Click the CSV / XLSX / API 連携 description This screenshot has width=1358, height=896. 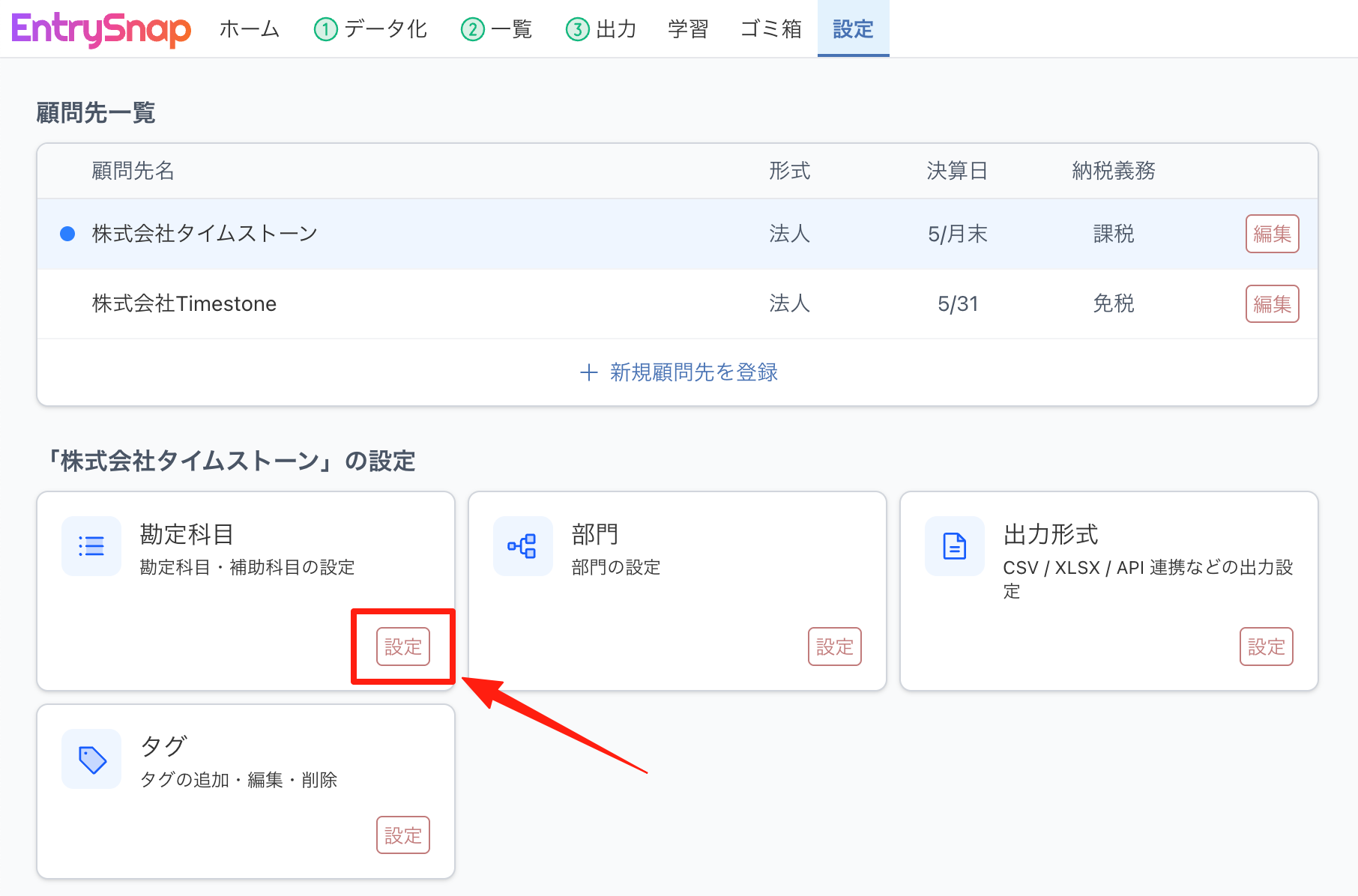(x=1148, y=579)
